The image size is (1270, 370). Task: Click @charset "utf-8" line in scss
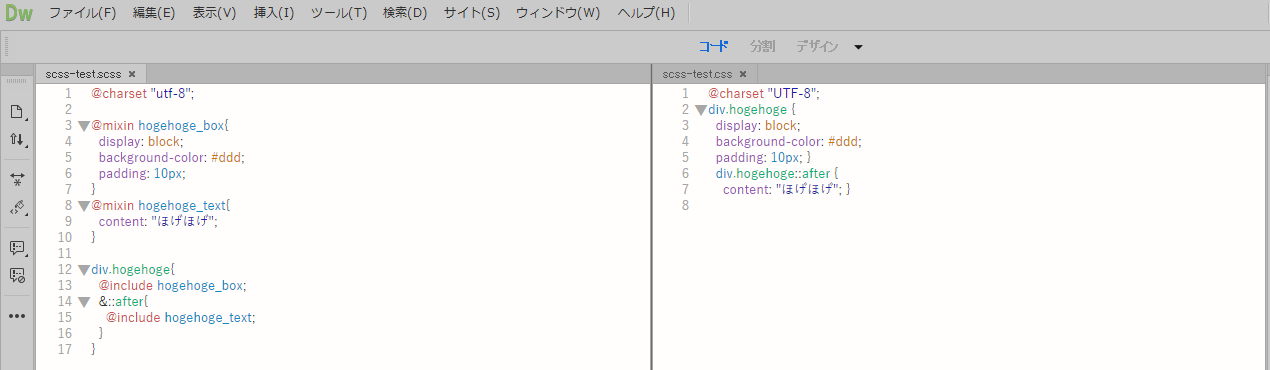143,93
